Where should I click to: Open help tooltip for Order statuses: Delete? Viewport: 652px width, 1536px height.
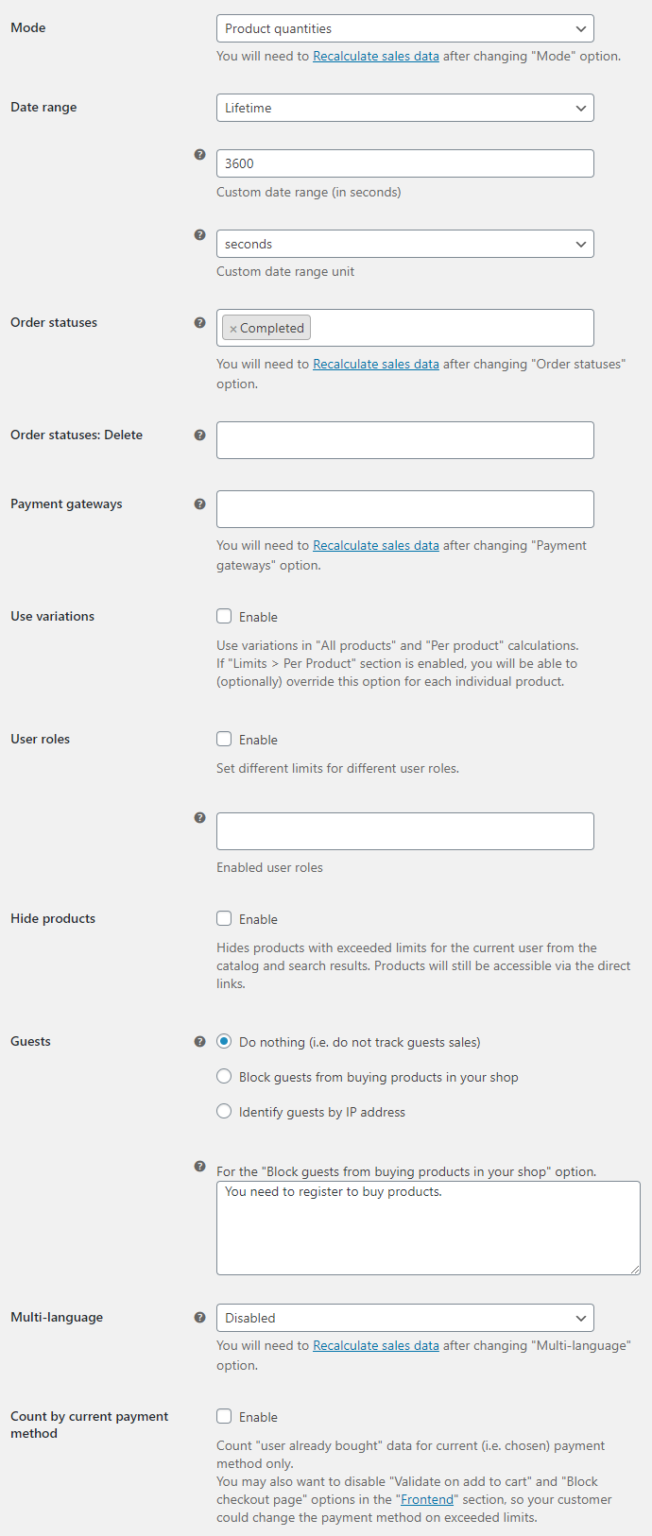point(200,435)
